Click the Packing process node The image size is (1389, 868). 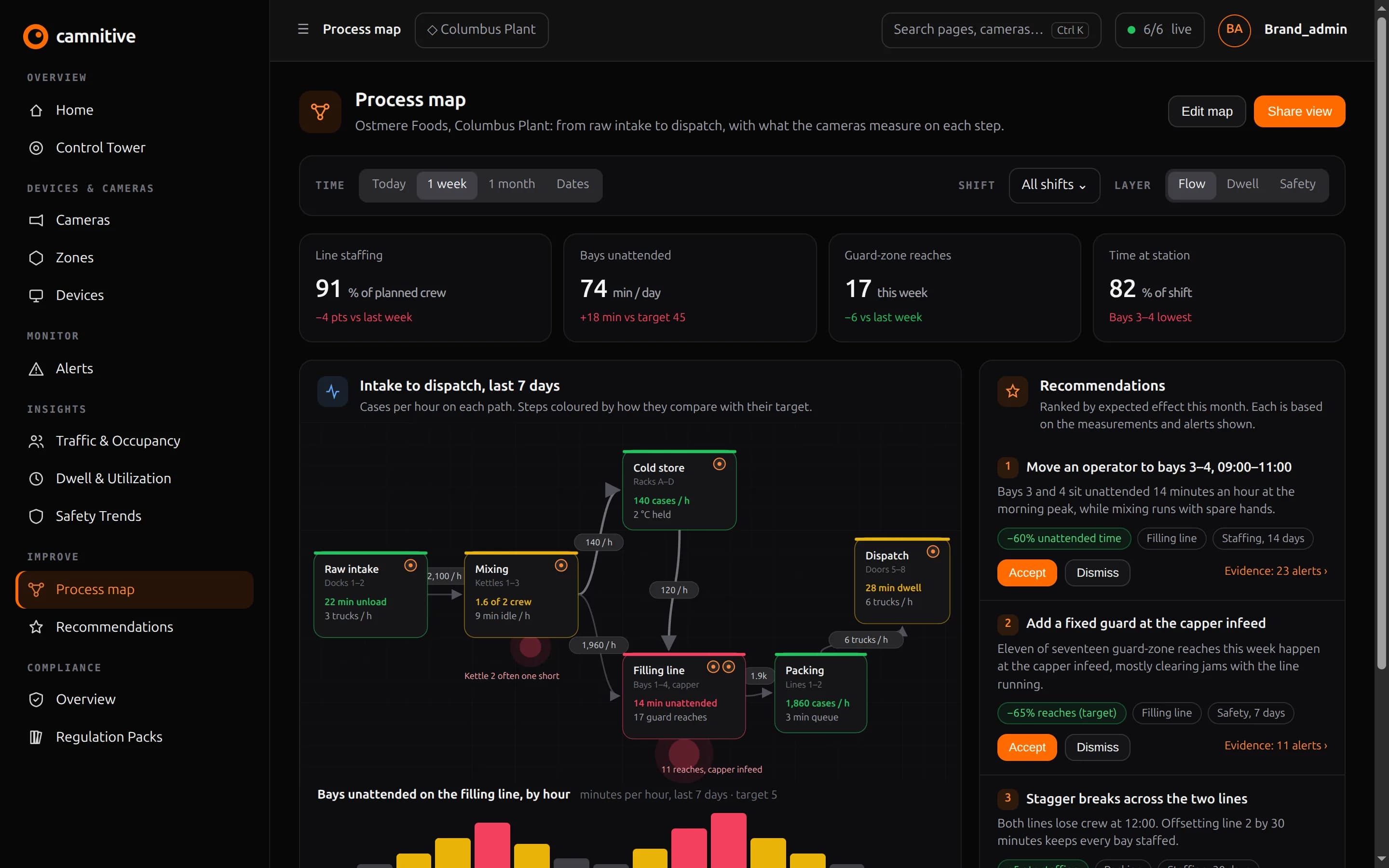click(x=820, y=693)
